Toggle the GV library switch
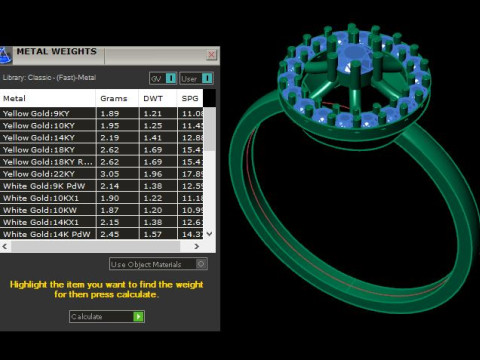Image resolution: width=480 pixels, height=360 pixels. click(163, 79)
